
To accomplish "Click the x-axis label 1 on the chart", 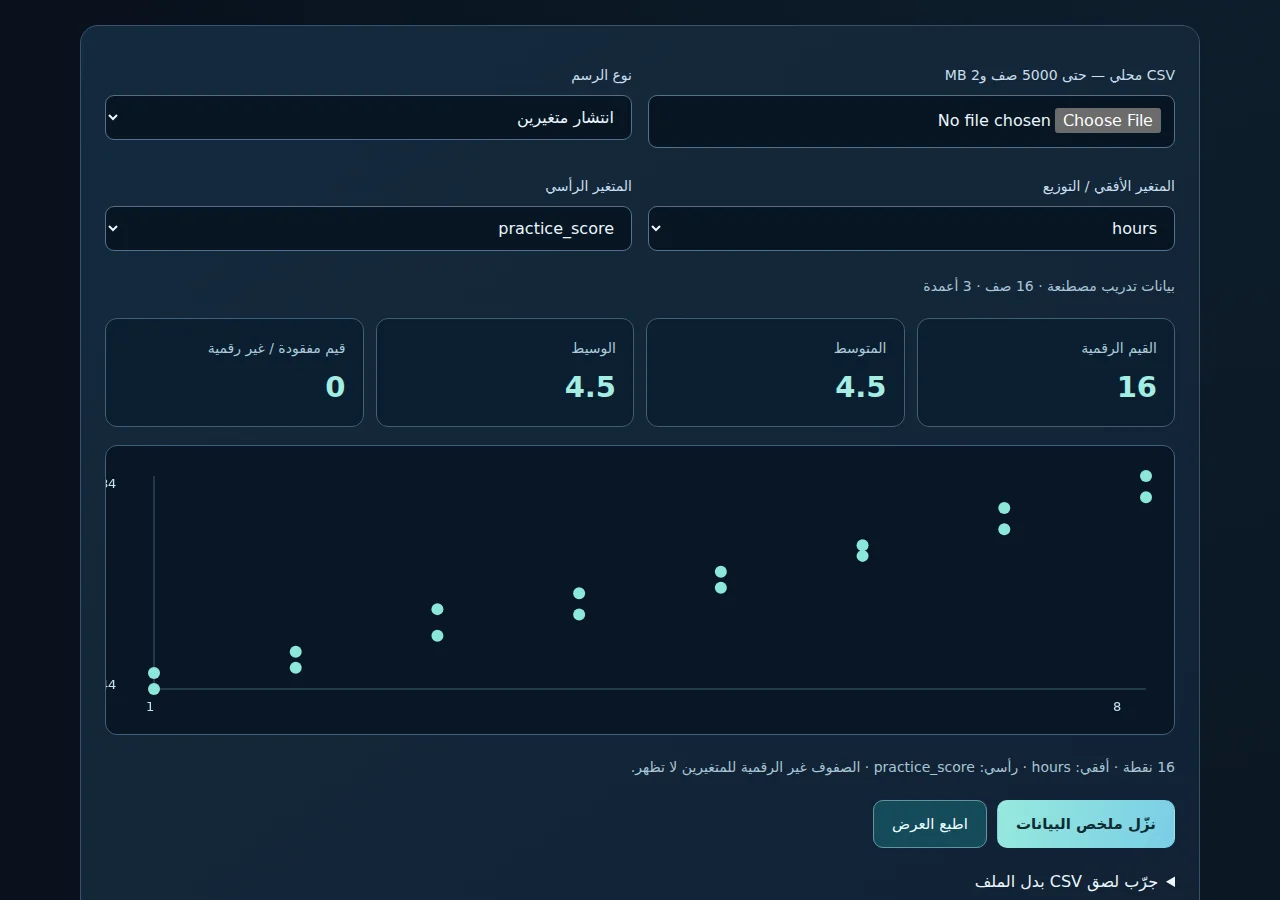I will tap(150, 707).
